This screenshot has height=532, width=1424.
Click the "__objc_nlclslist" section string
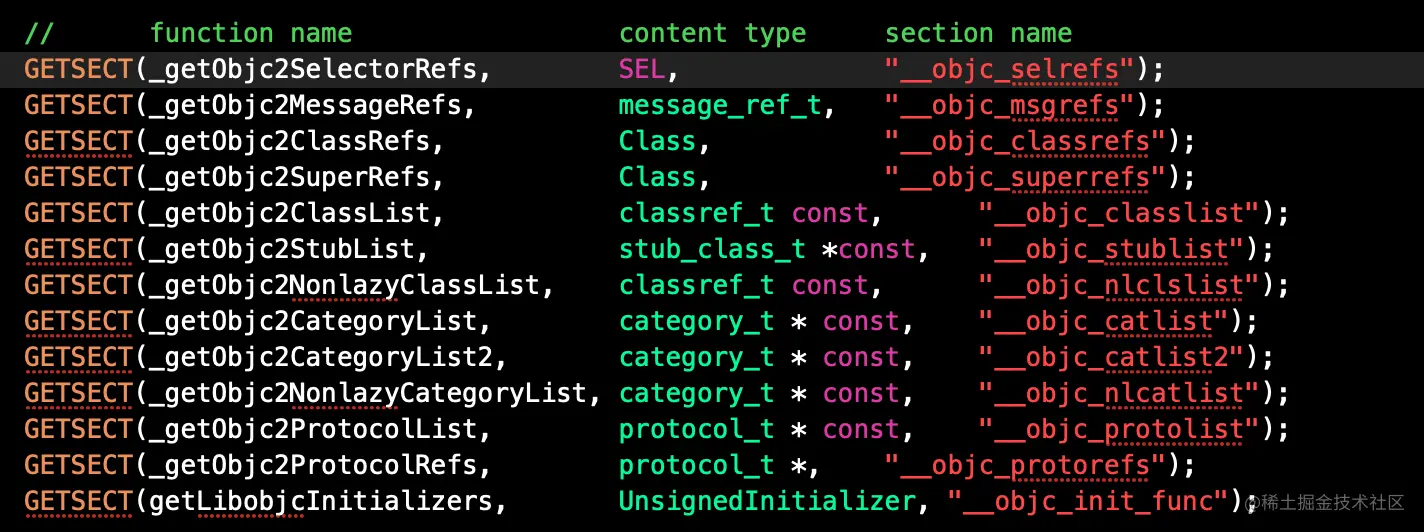click(x=1119, y=285)
